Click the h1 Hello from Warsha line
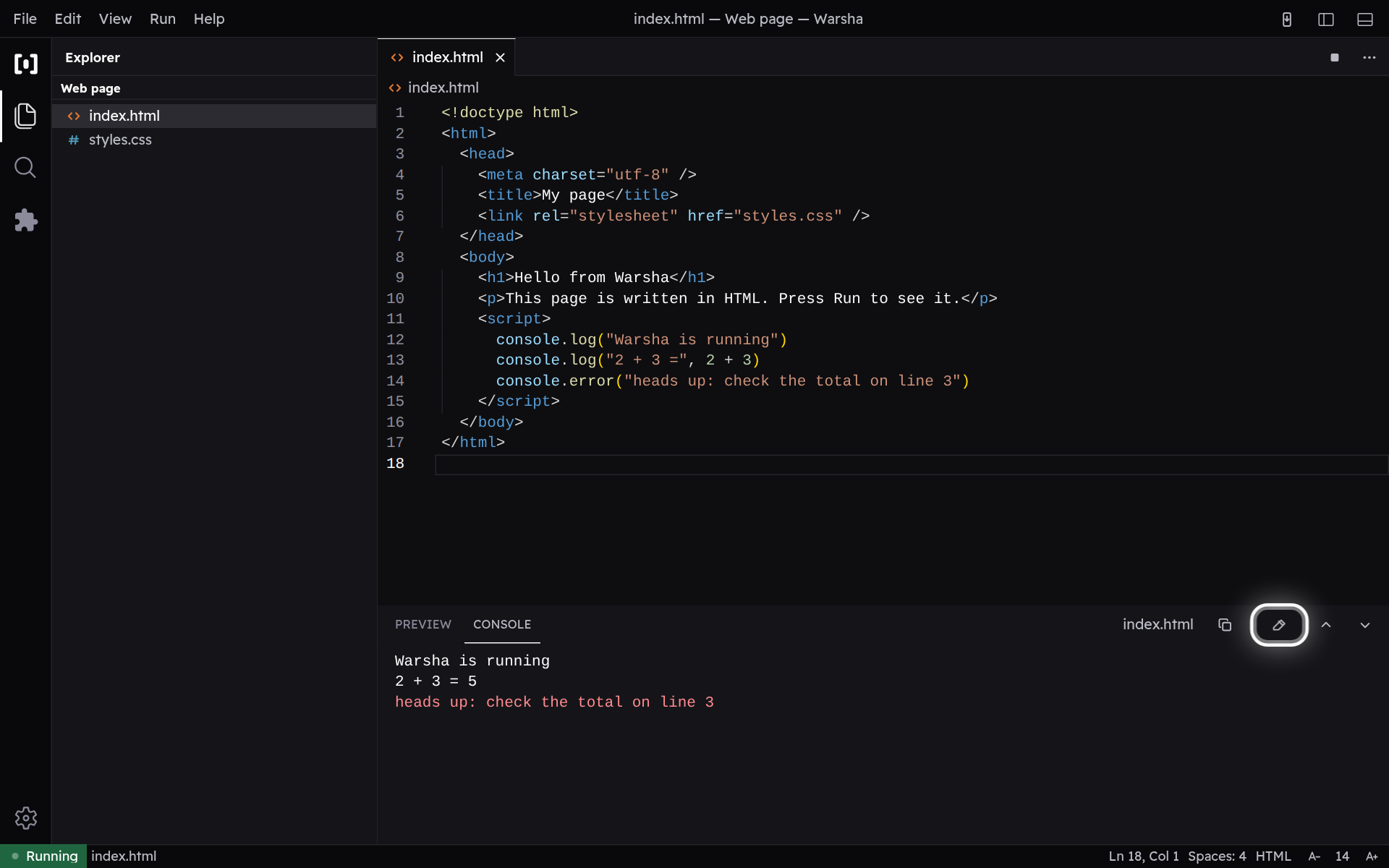 click(596, 278)
